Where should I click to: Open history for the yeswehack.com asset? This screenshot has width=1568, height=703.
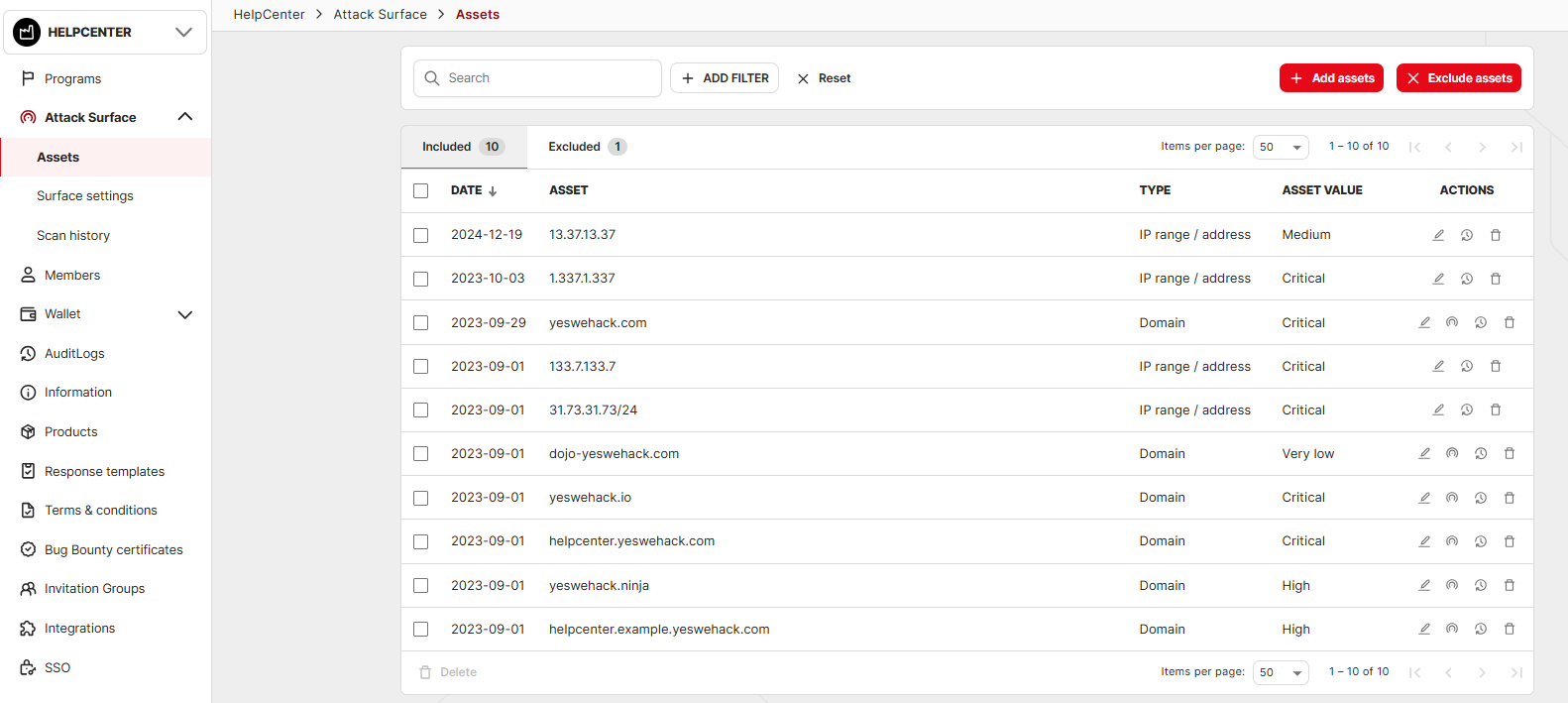point(1481,322)
